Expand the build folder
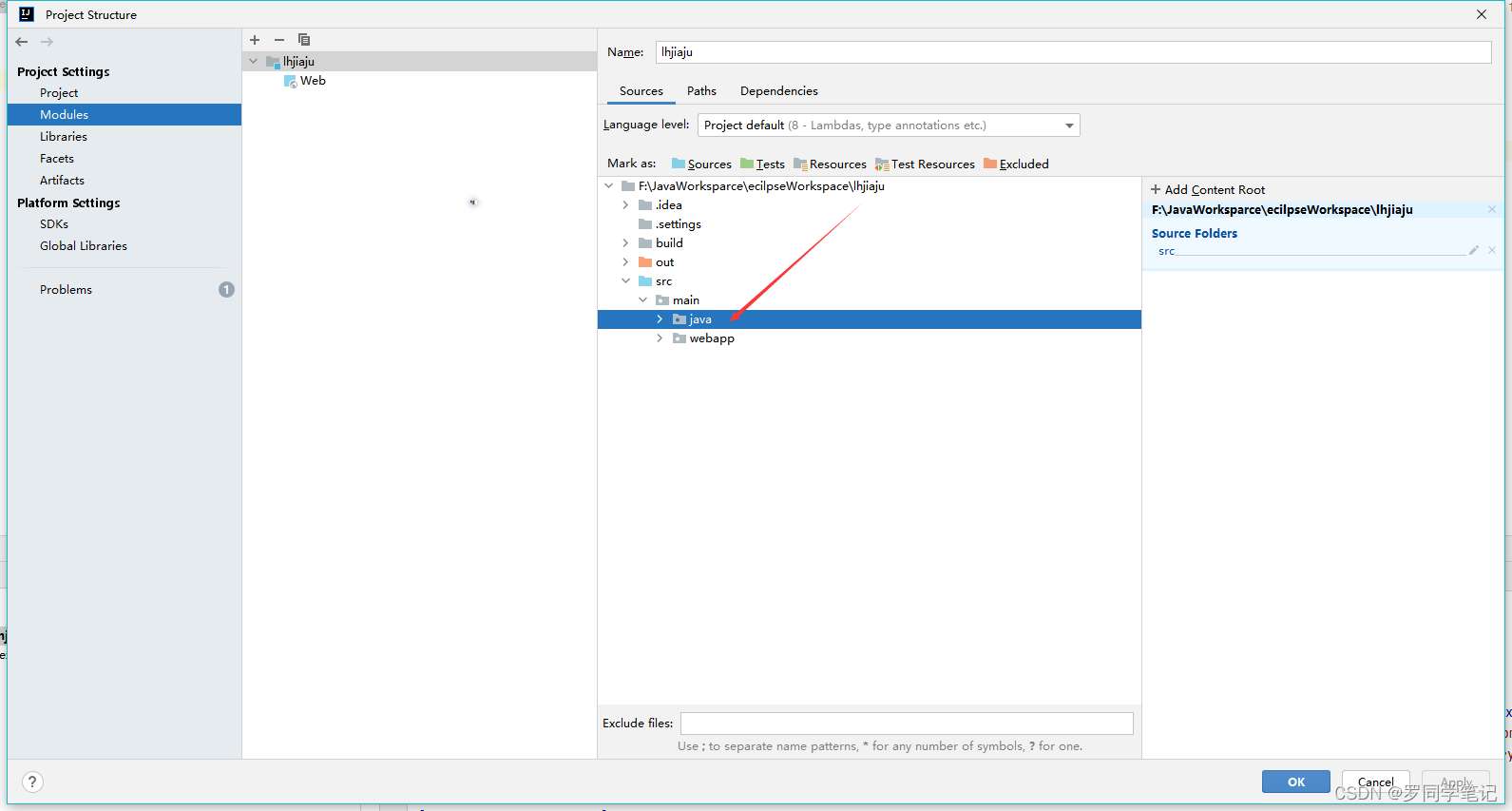Screen dimensions: 1512x811 click(x=625, y=242)
